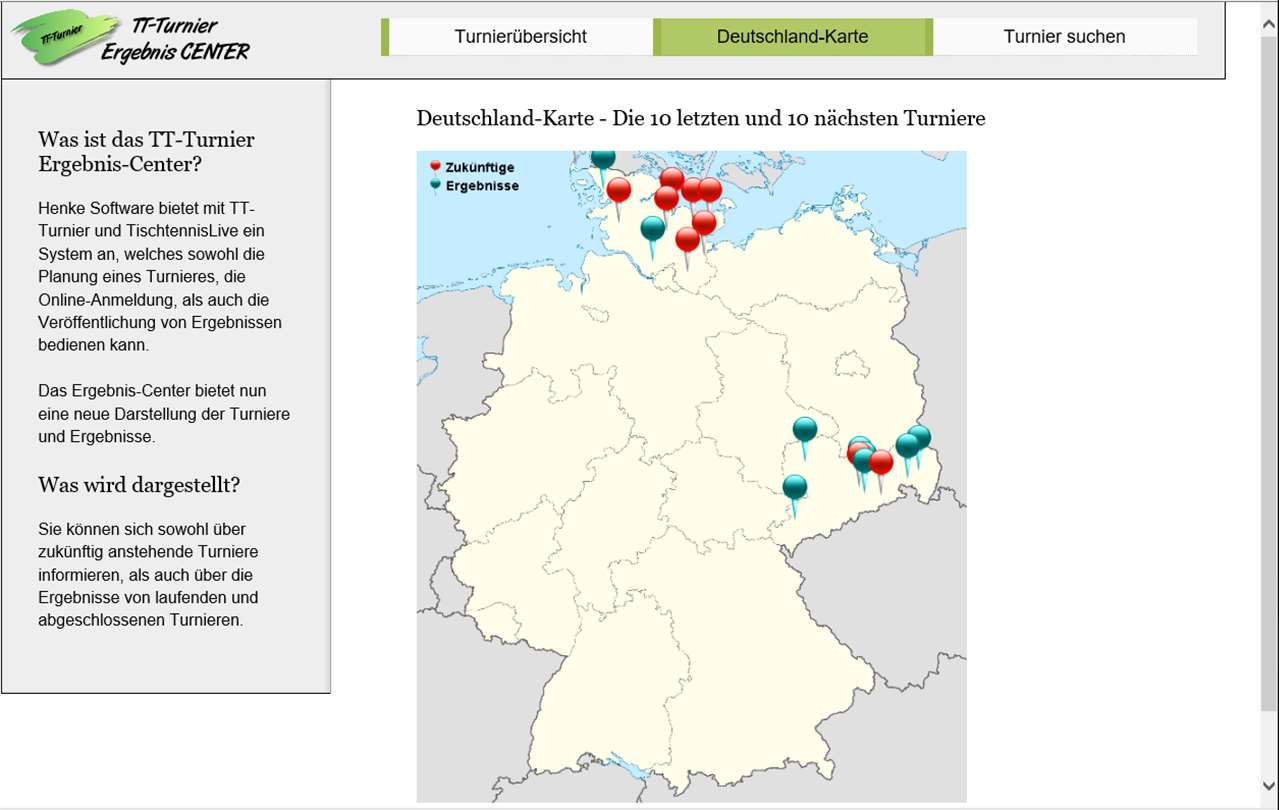The image size is (1279, 810).
Task: Click the TT-Turnier Ergebnis CENTER logo
Action: point(131,40)
